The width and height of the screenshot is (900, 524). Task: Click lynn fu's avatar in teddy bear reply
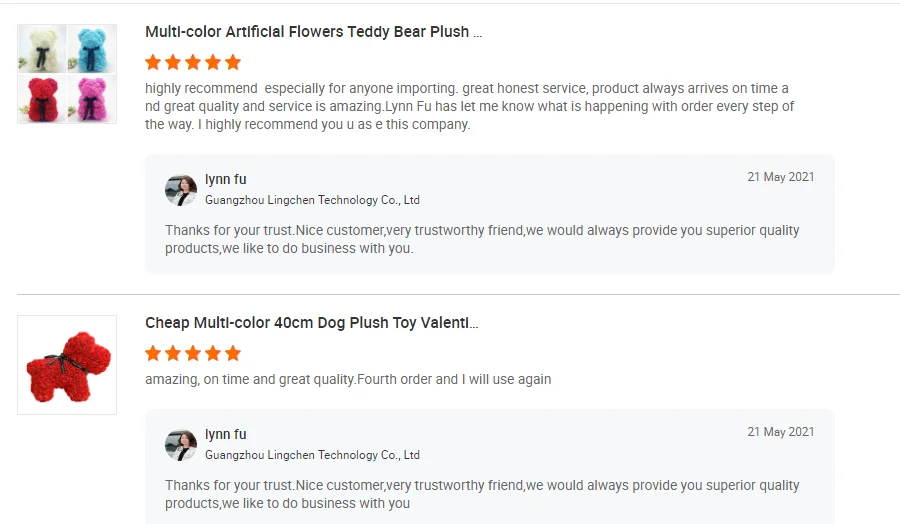(181, 190)
